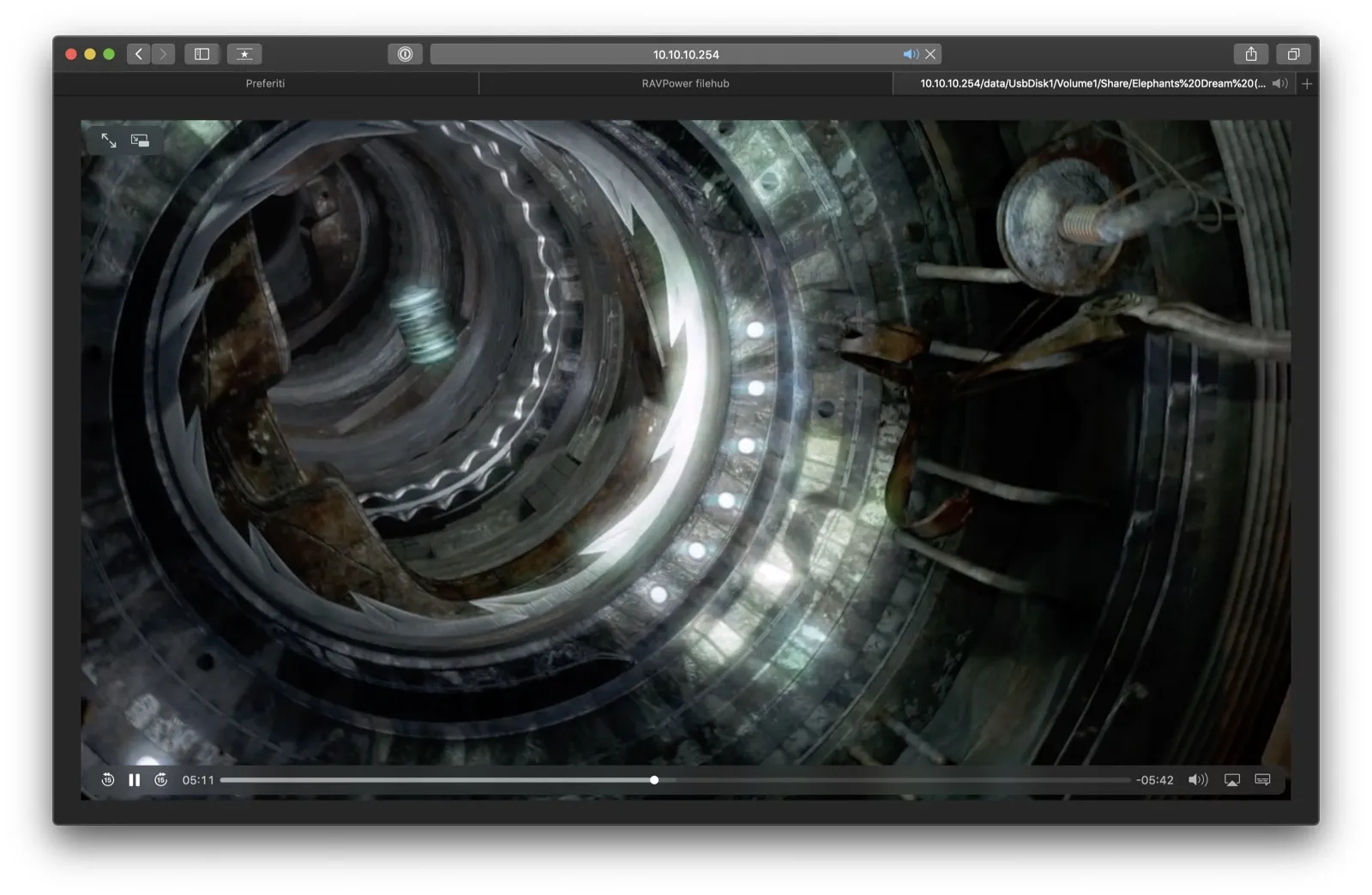
Task: Open AirPlay options for the video
Action: click(1232, 779)
